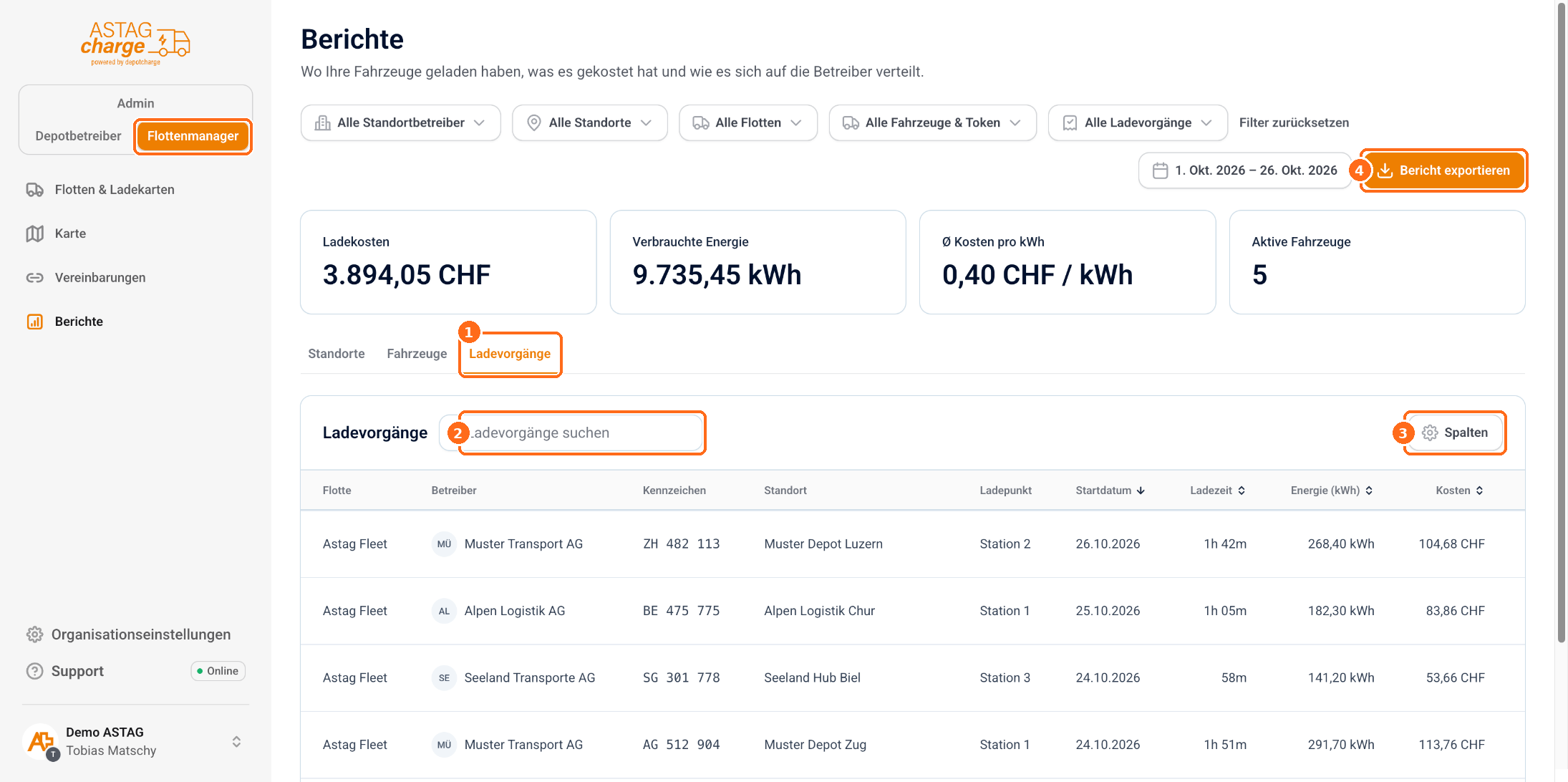
Task: Click license plate ZH 482 113
Action: [x=681, y=544]
